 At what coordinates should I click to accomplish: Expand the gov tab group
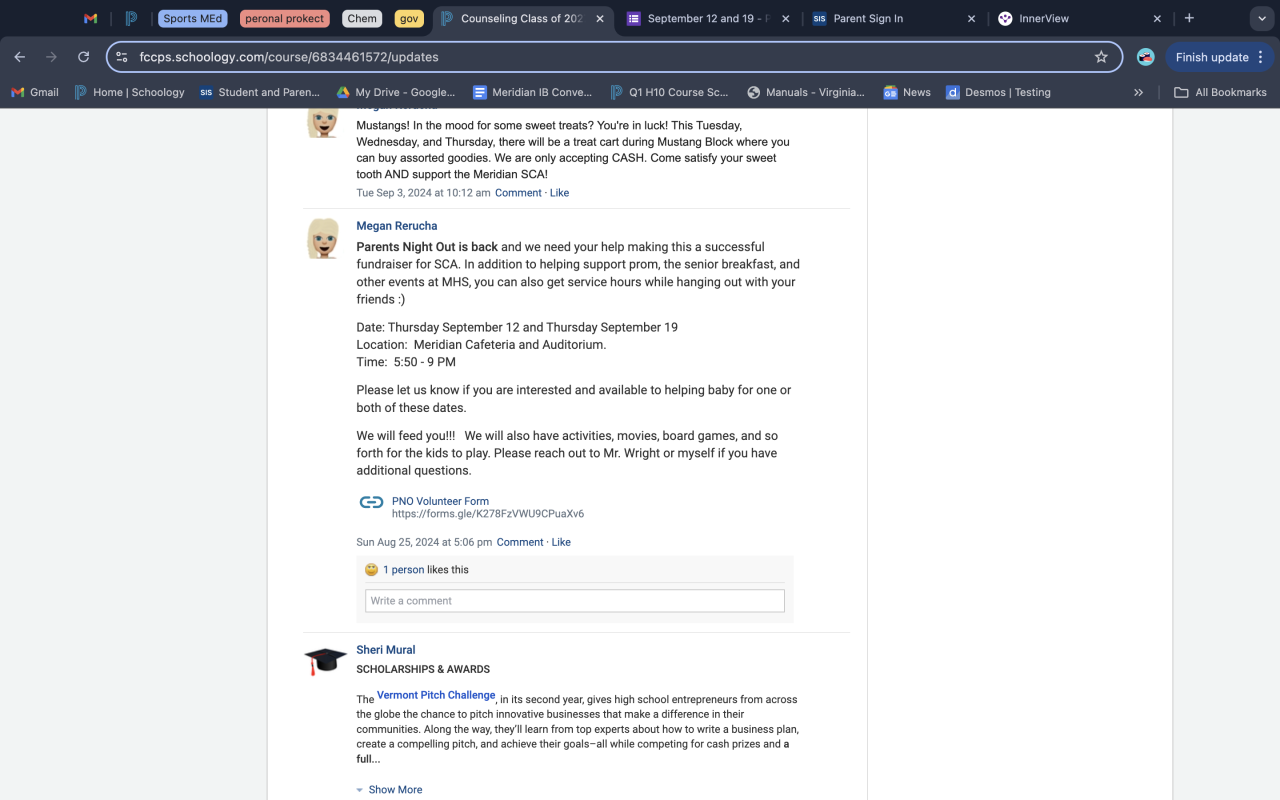click(x=409, y=18)
